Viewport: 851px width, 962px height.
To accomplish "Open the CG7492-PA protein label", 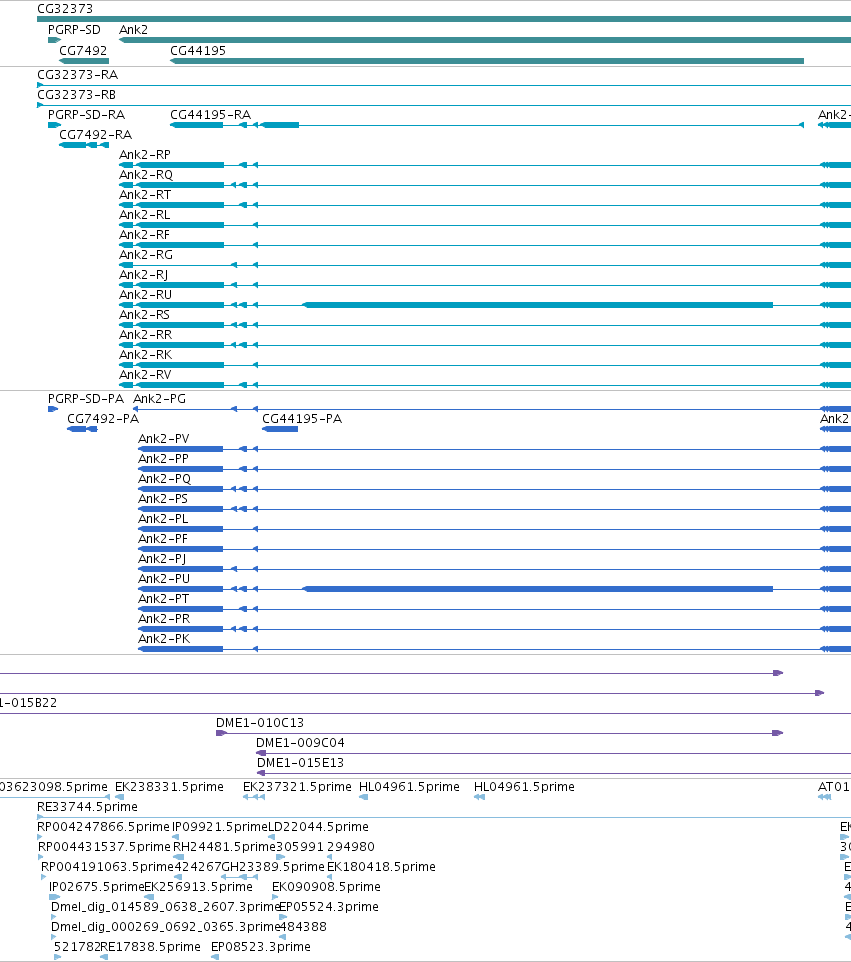I will click(x=103, y=419).
